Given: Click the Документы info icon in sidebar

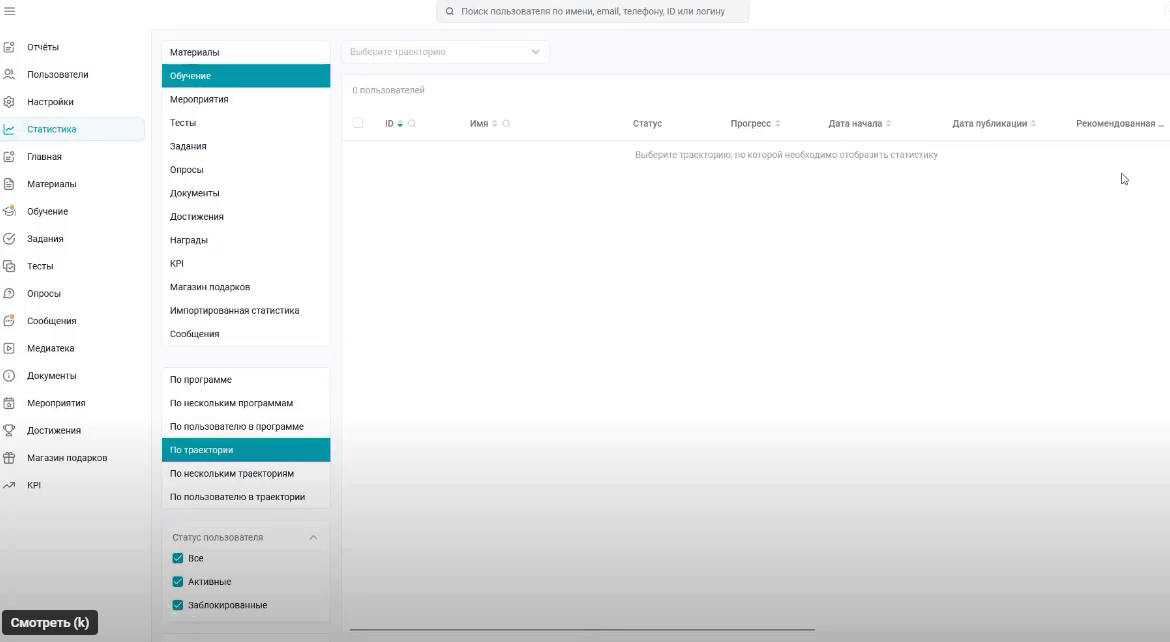Looking at the screenshot, I should point(9,375).
